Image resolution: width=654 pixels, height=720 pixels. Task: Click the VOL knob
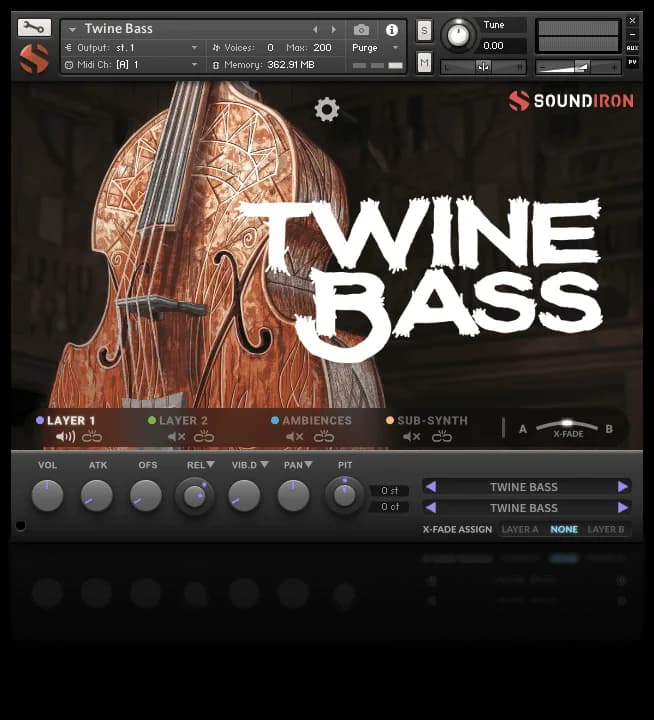47,495
